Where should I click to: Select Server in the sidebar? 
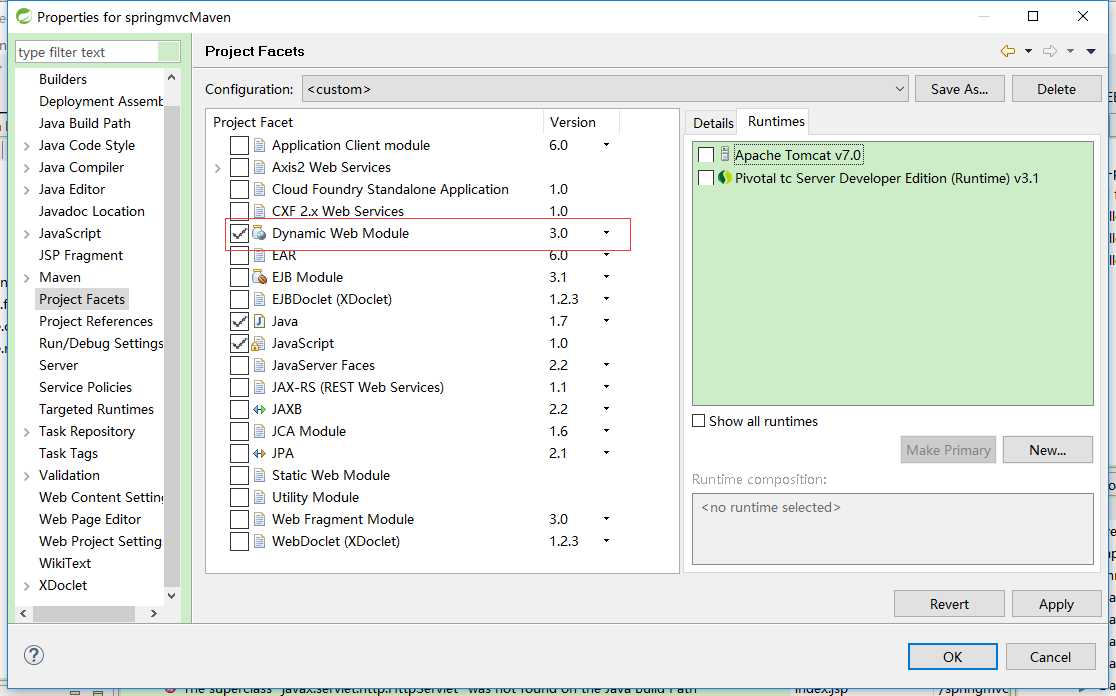(x=58, y=365)
